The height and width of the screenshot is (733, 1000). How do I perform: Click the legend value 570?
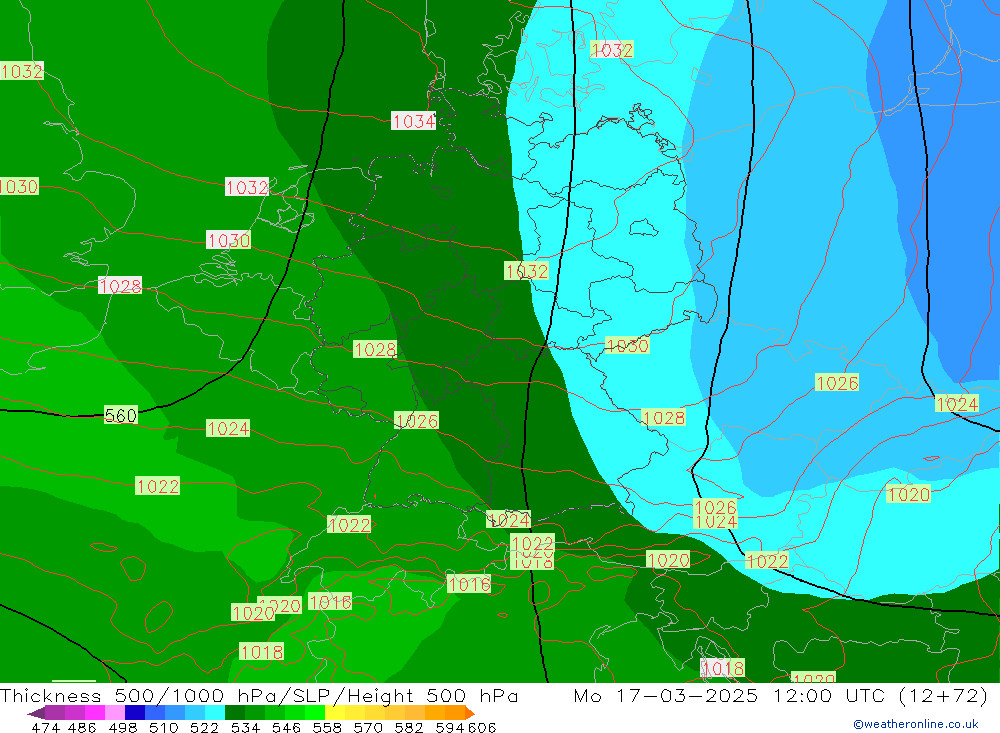[367, 727]
